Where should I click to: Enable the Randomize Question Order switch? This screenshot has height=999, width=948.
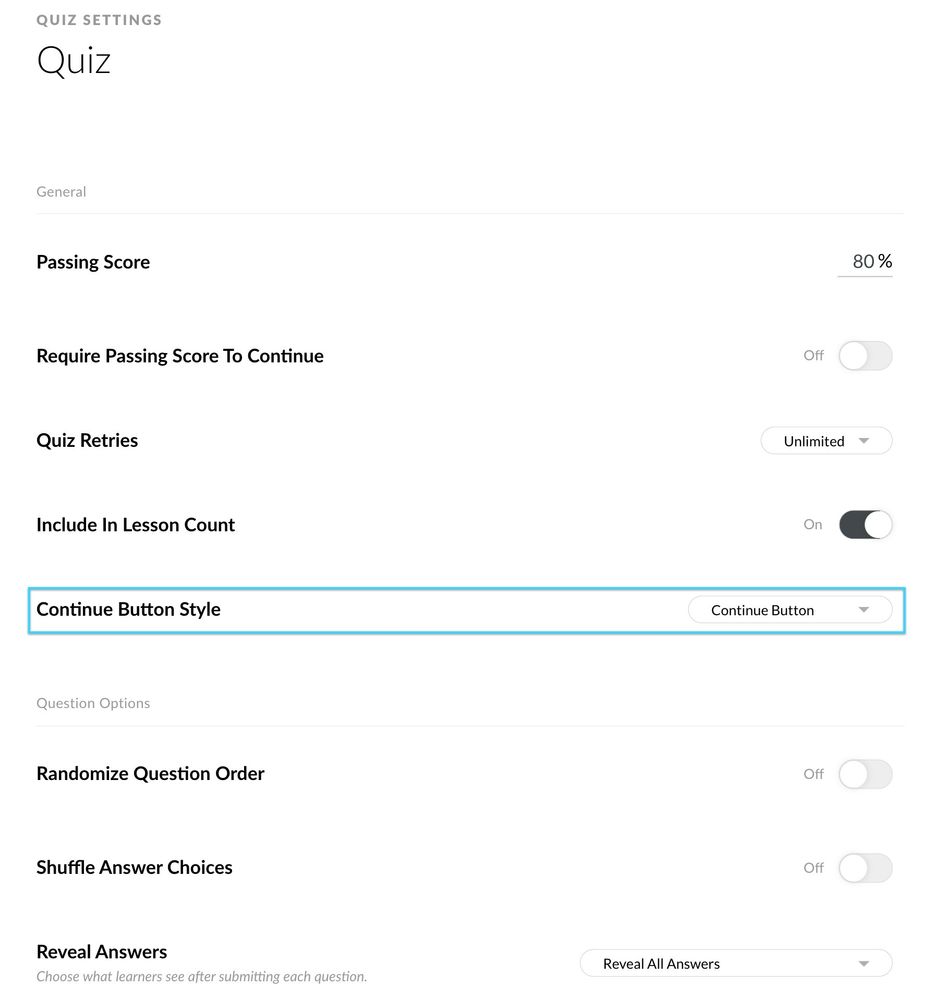coord(865,774)
